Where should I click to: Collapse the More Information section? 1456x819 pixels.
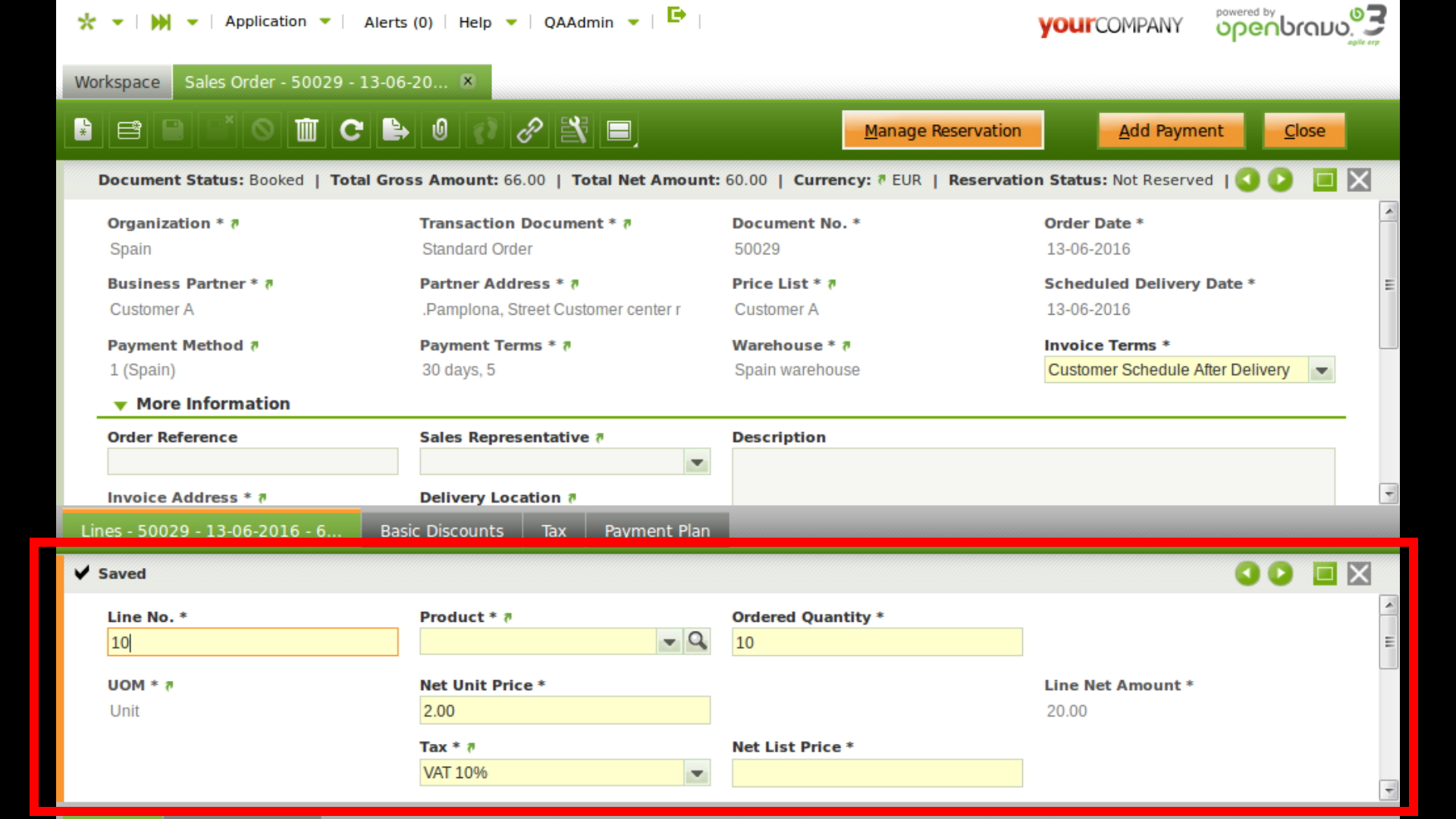(120, 405)
